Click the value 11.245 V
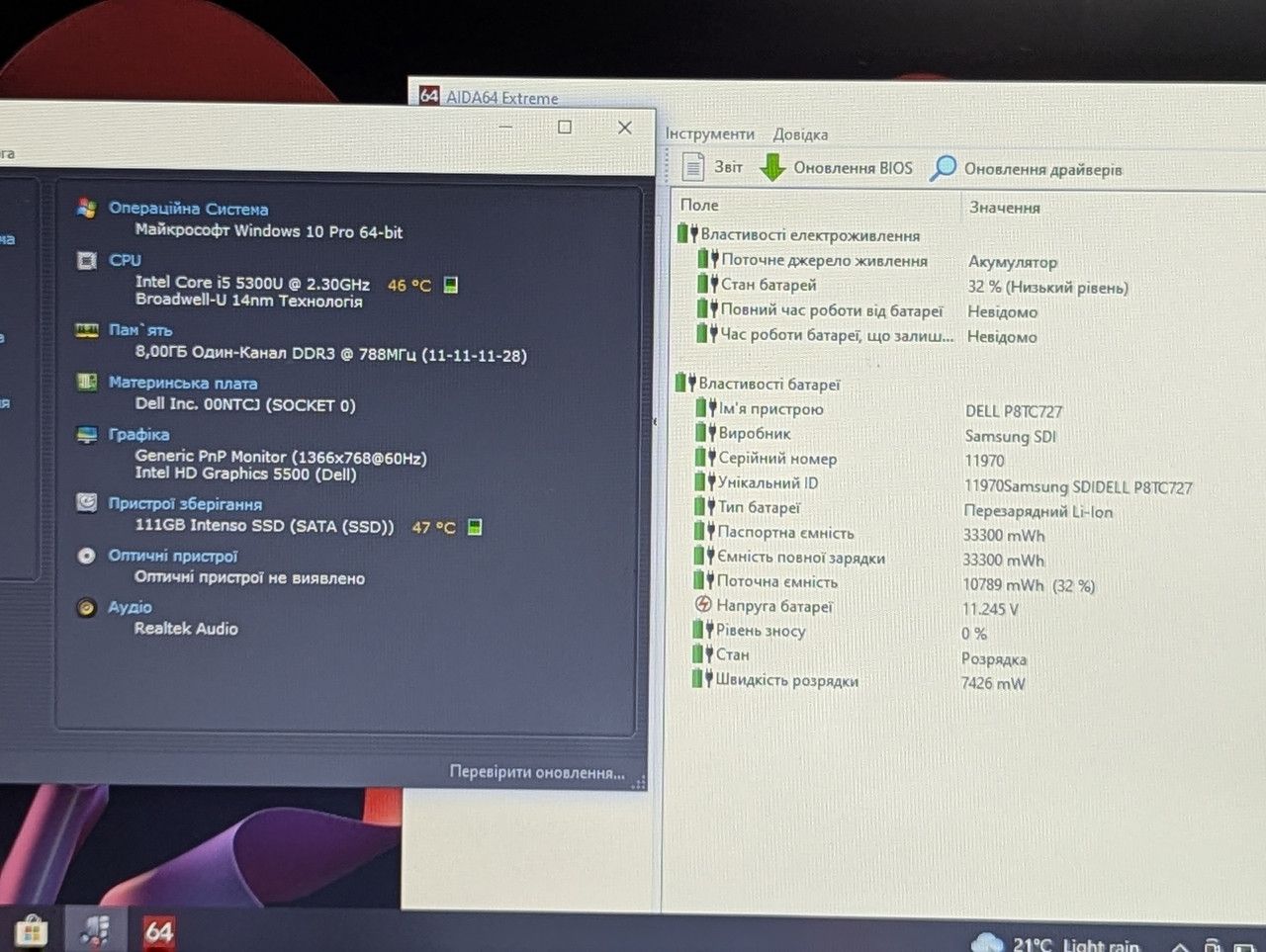This screenshot has width=1266, height=952. [x=990, y=609]
